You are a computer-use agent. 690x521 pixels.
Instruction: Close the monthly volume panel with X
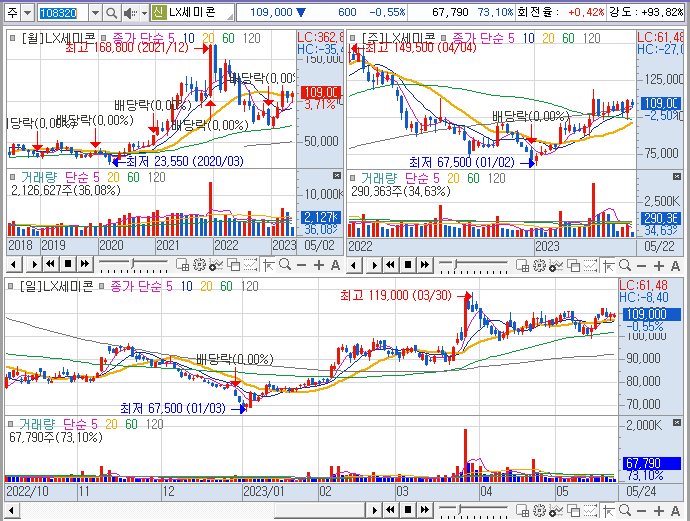(337, 176)
